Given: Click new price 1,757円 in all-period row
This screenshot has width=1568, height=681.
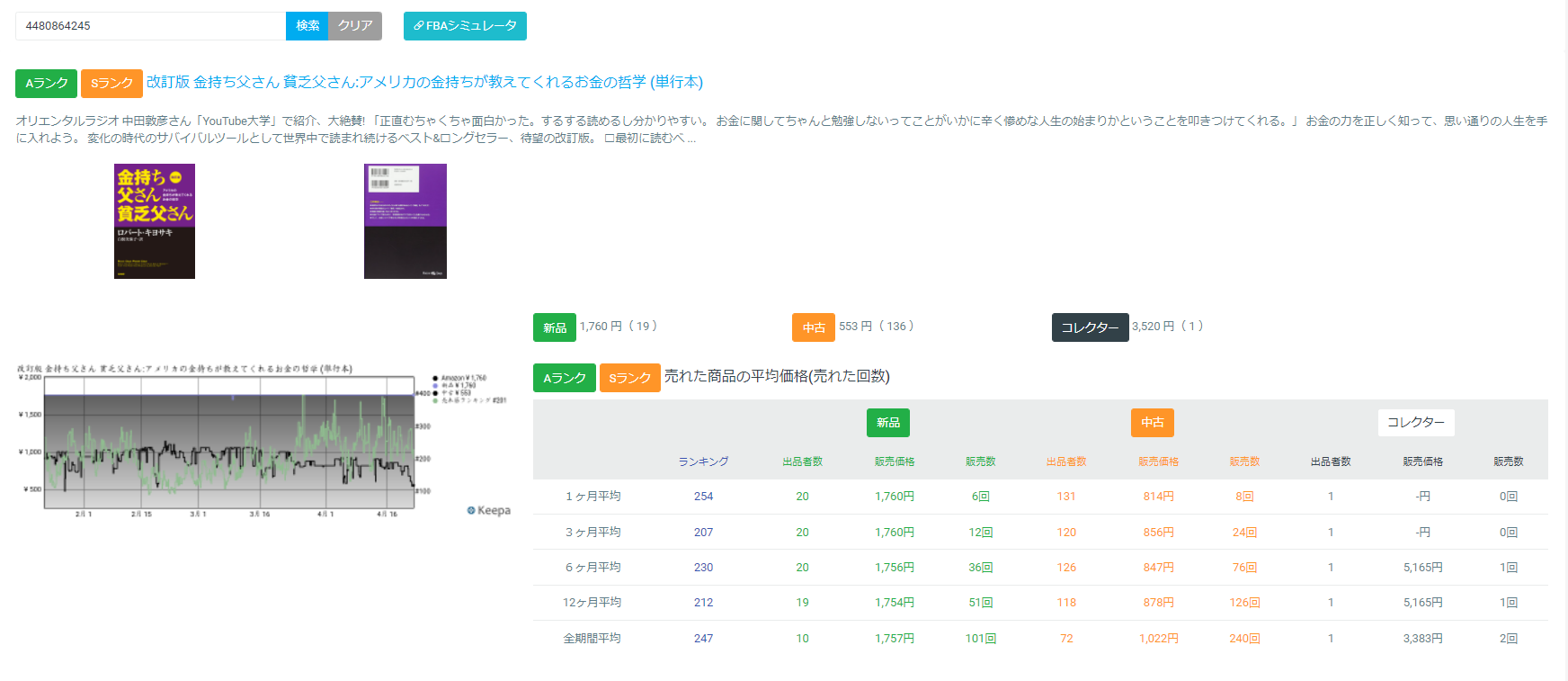Looking at the screenshot, I should click(895, 639).
